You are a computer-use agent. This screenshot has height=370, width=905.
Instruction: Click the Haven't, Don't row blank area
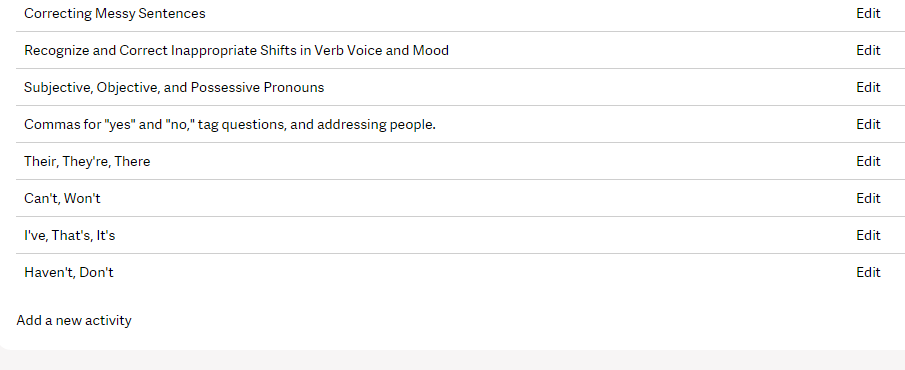coord(460,272)
